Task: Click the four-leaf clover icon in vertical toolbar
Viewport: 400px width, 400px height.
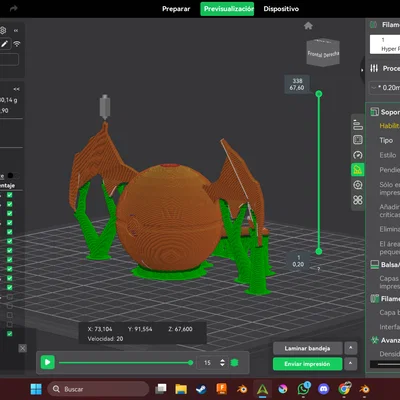Action: pyautogui.click(x=358, y=200)
